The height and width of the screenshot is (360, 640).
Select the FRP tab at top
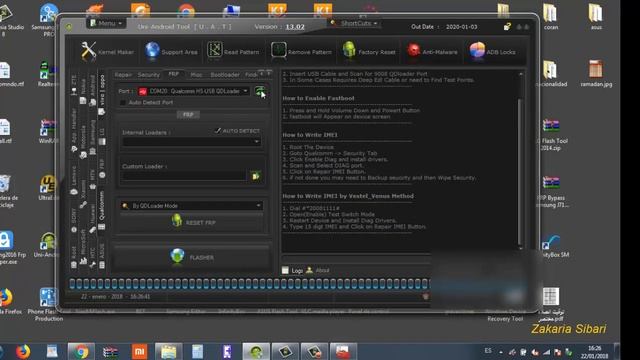[x=173, y=74]
